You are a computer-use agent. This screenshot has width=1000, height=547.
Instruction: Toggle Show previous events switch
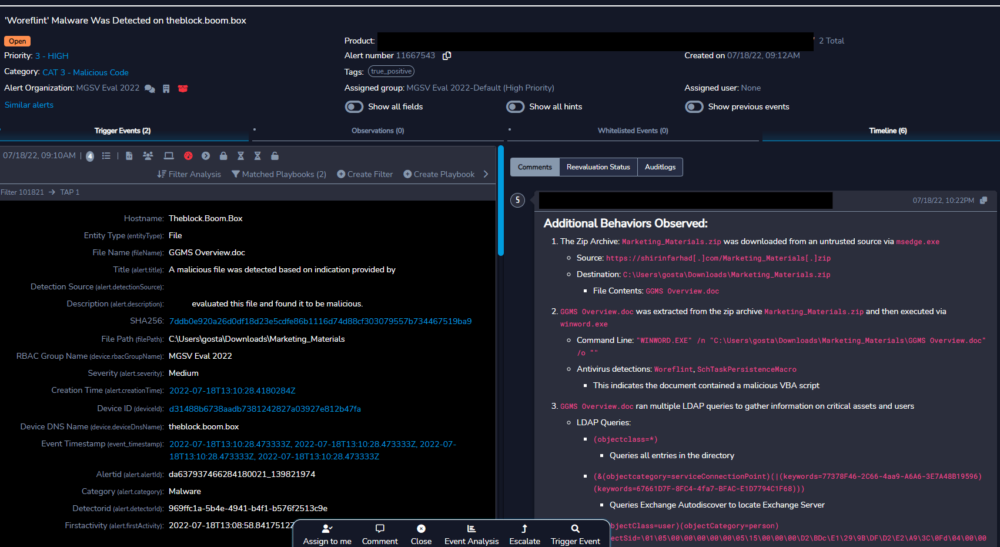[x=694, y=107]
